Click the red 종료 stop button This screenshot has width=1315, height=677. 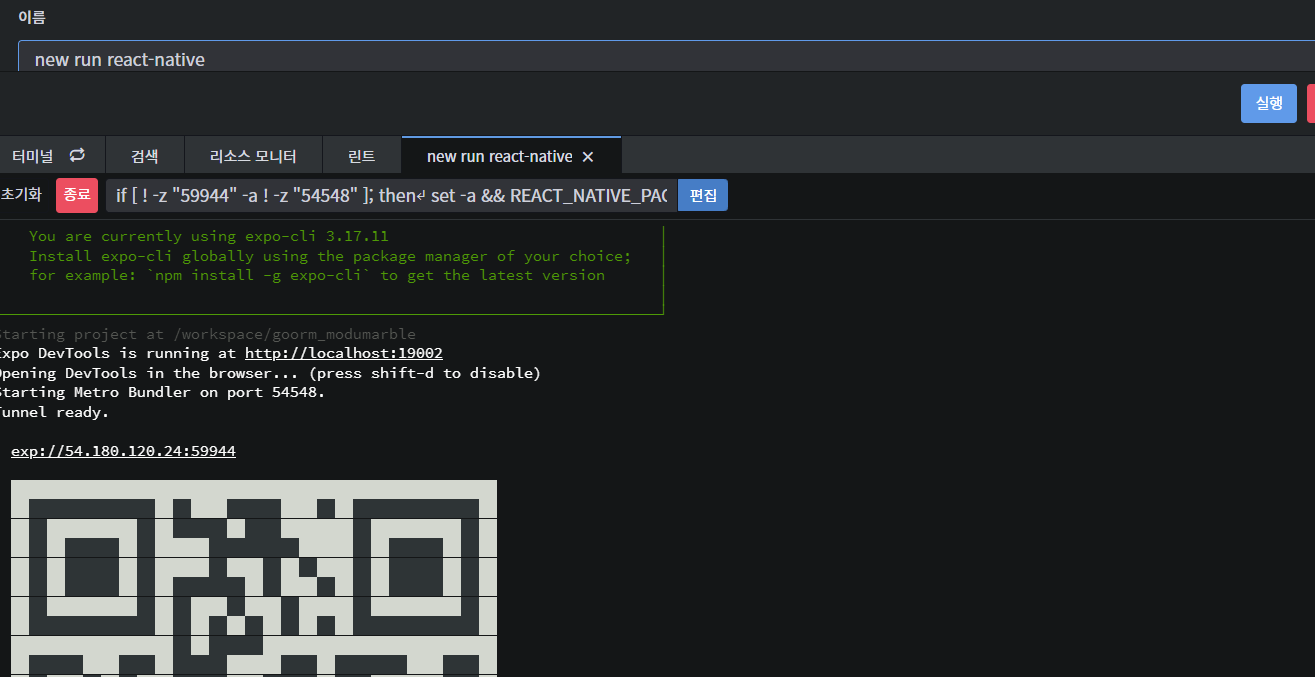click(77, 195)
